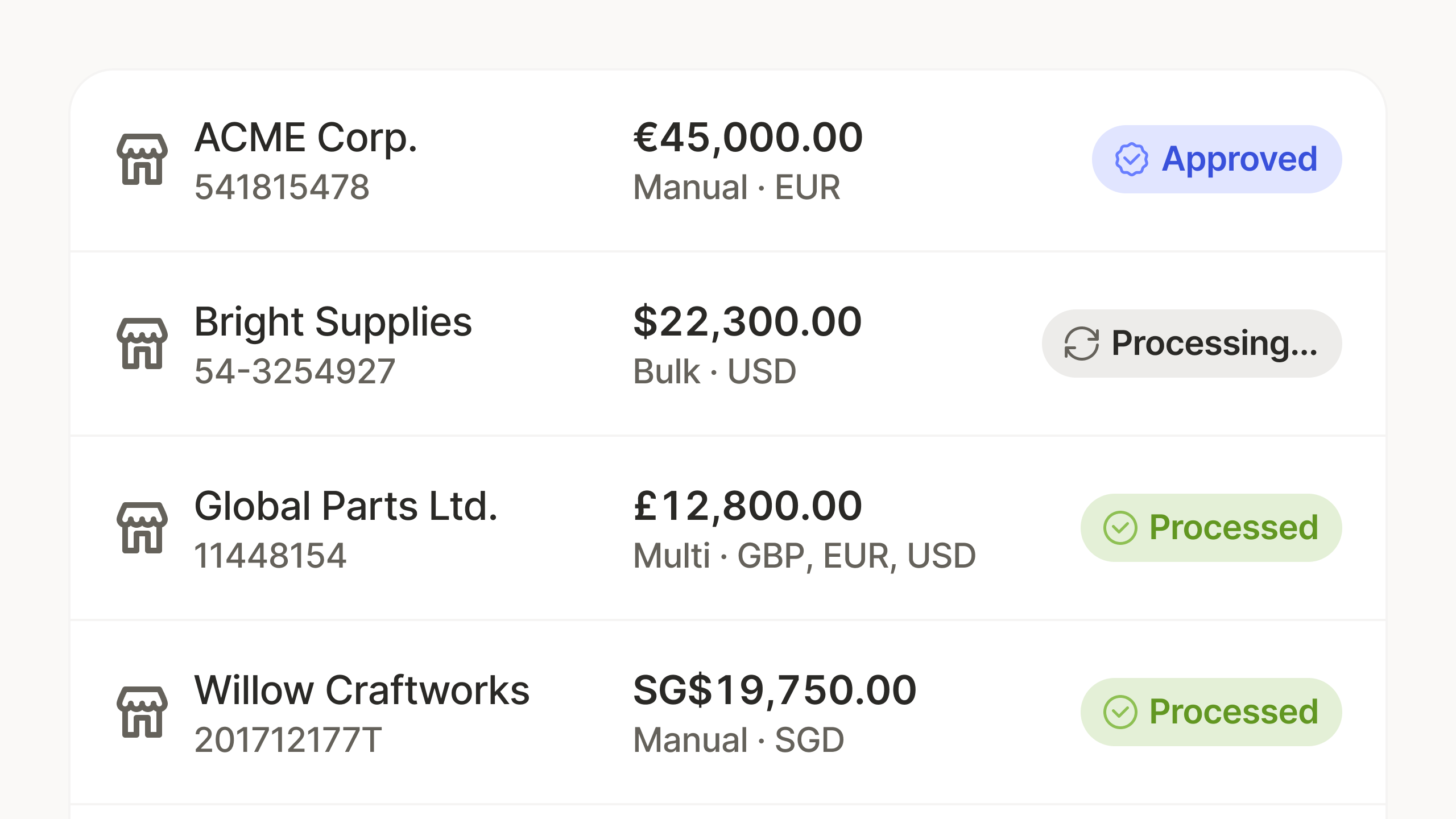Click the checkmark icon in Global Parts' Processed badge
Viewport: 1456px width, 819px height.
[x=1120, y=528]
